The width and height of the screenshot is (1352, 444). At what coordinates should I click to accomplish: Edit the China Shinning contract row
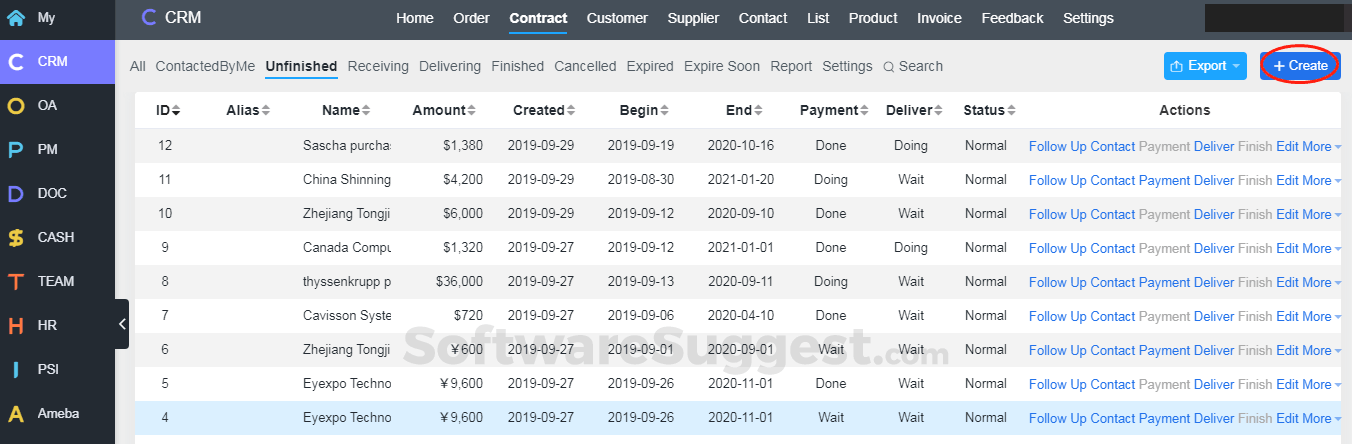(1287, 180)
